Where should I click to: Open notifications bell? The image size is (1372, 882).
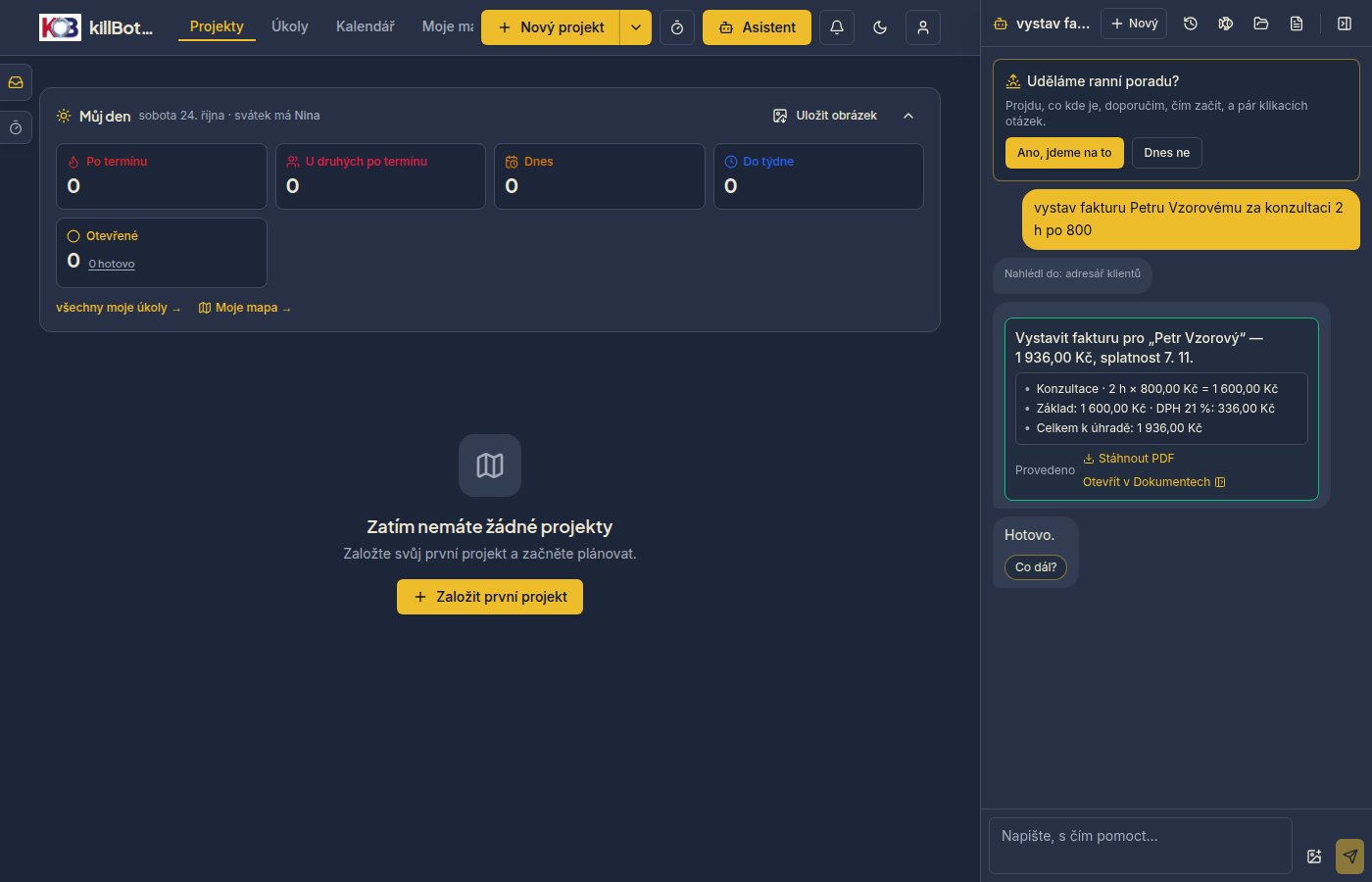tap(837, 27)
